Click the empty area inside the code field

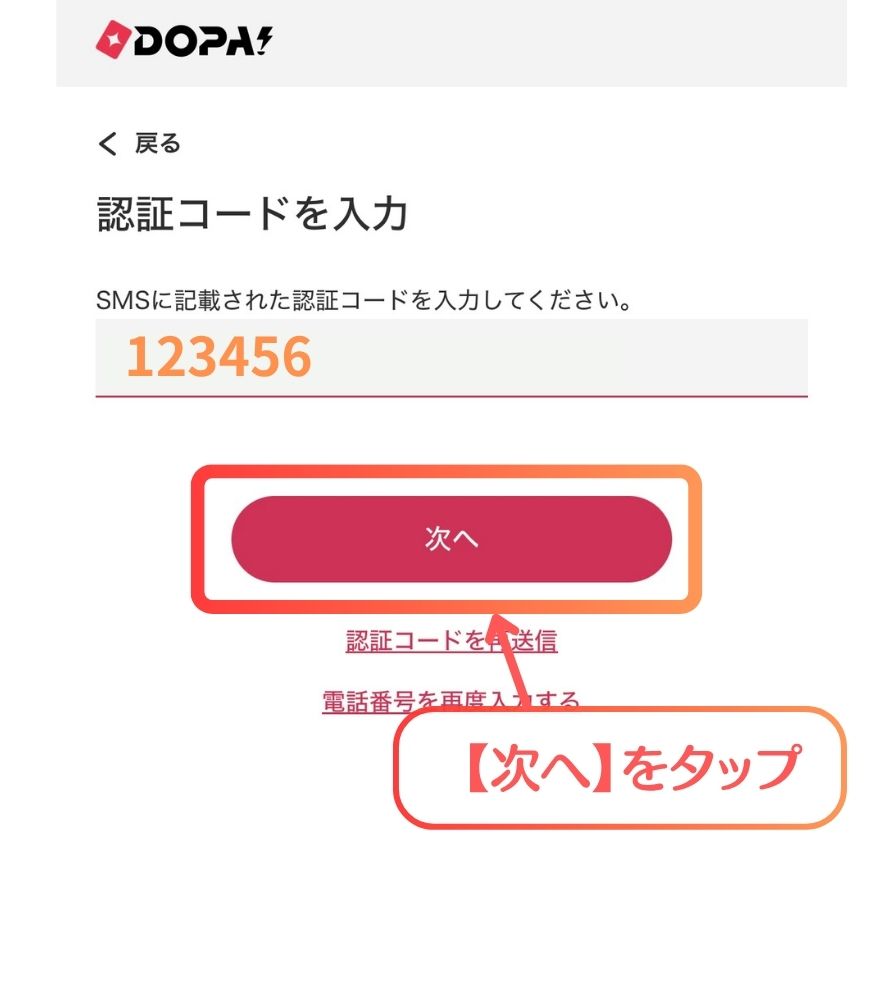561,357
